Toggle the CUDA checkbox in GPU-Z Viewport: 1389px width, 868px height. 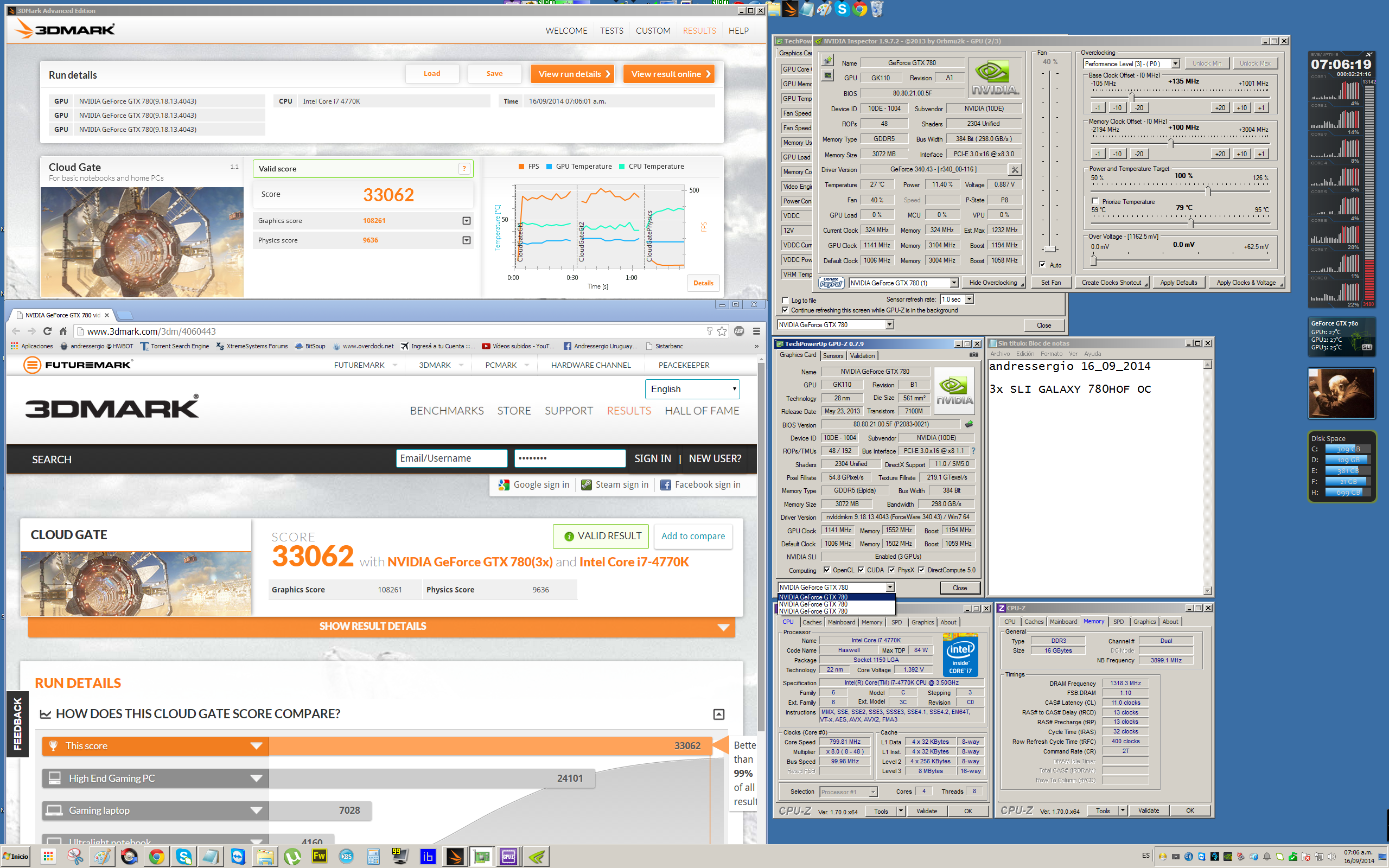click(x=861, y=570)
